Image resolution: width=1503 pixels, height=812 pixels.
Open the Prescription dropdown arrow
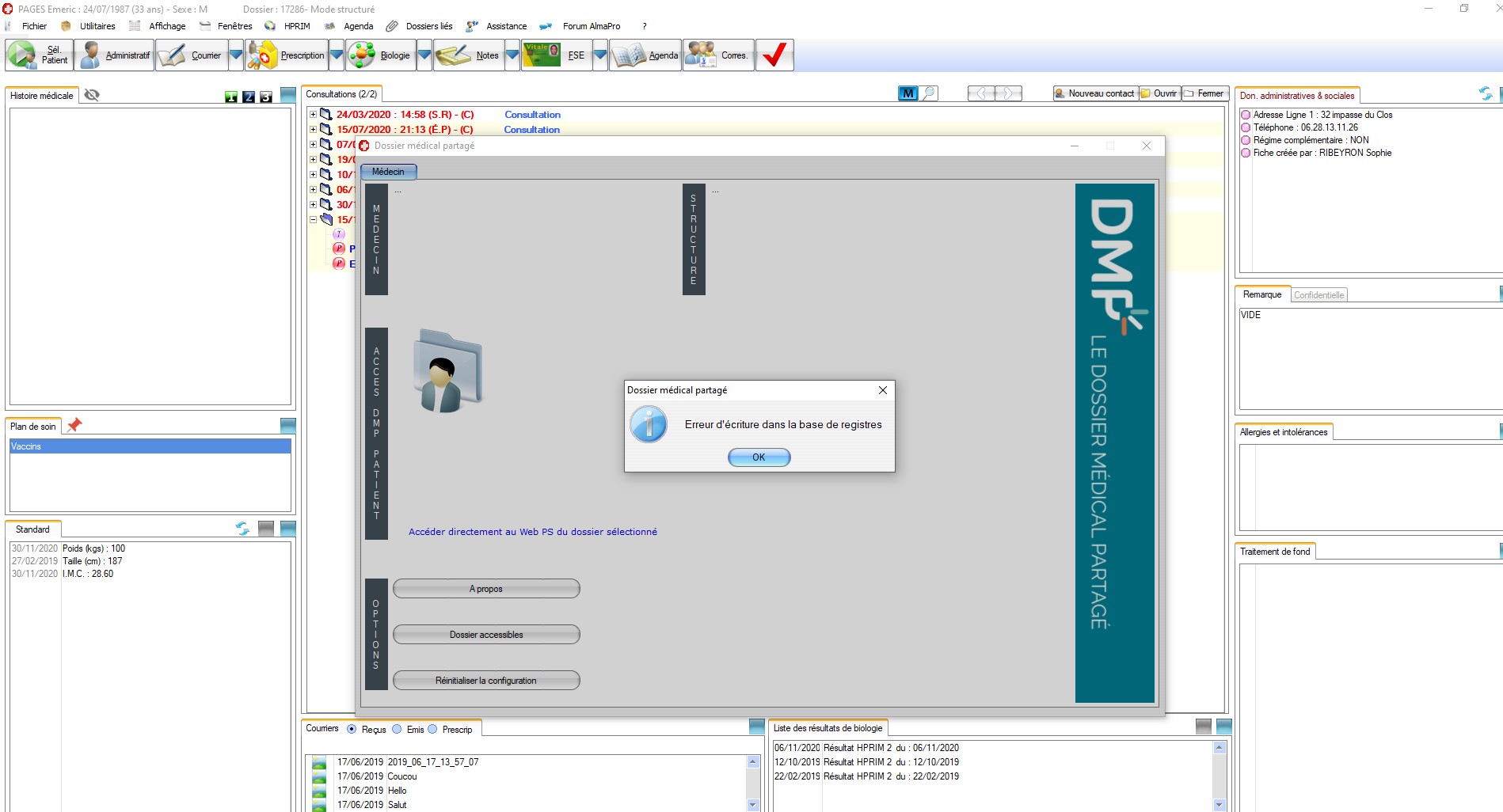coord(337,55)
